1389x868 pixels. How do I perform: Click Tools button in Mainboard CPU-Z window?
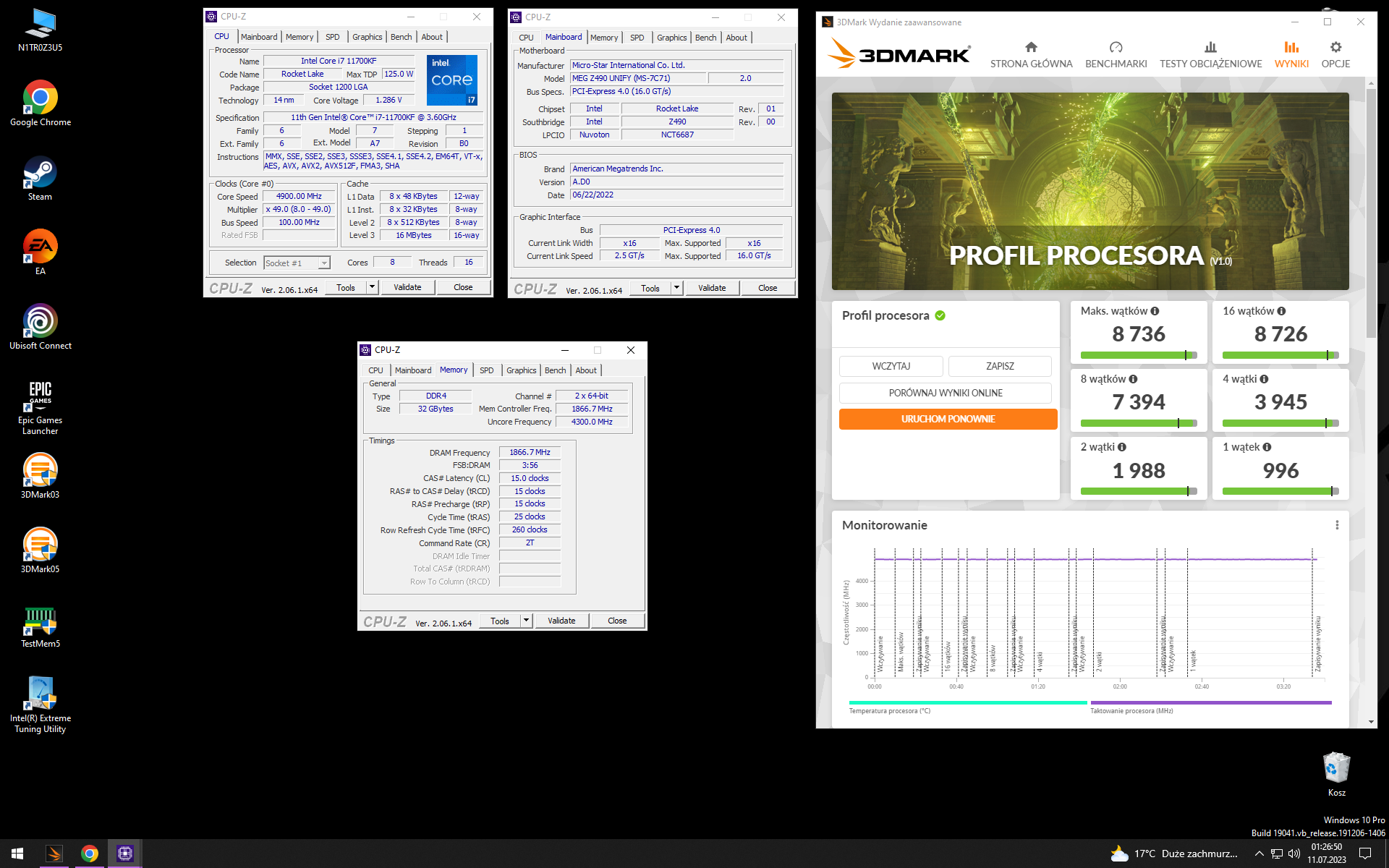click(650, 288)
